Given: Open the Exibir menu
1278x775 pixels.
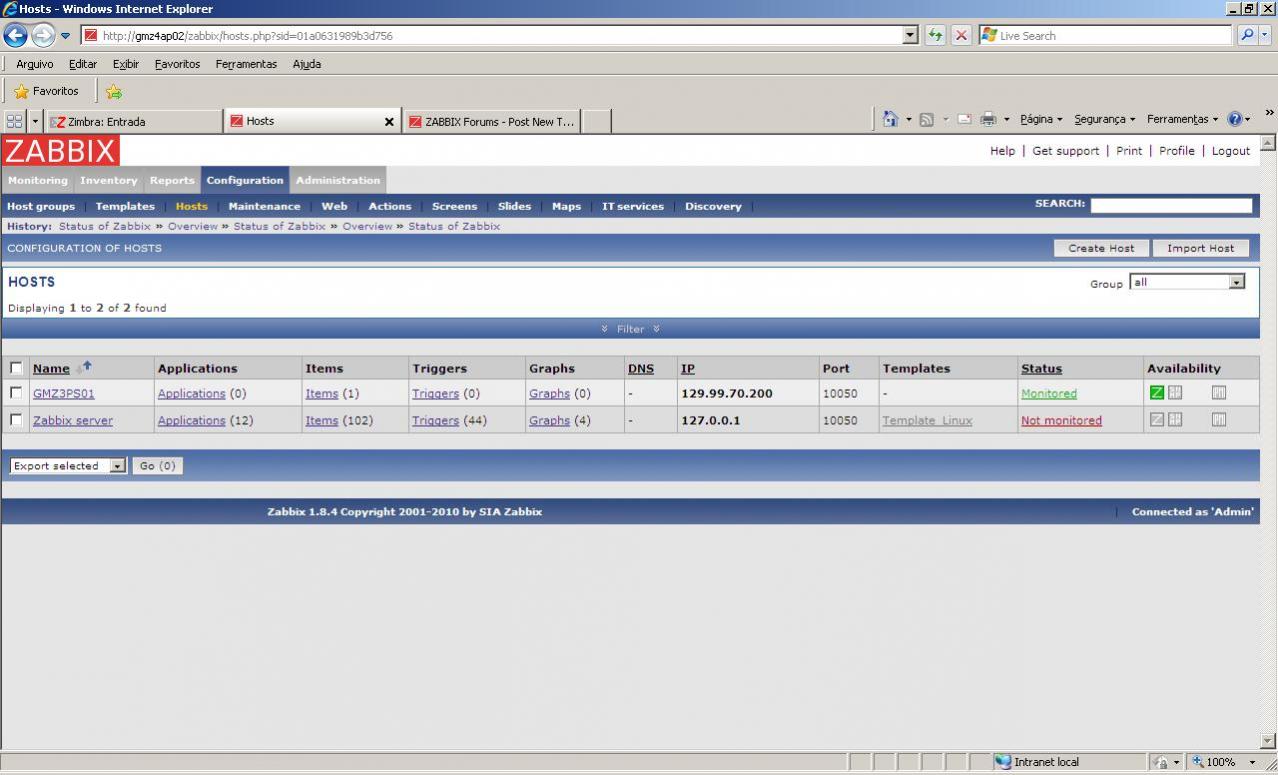Looking at the screenshot, I should [125, 64].
